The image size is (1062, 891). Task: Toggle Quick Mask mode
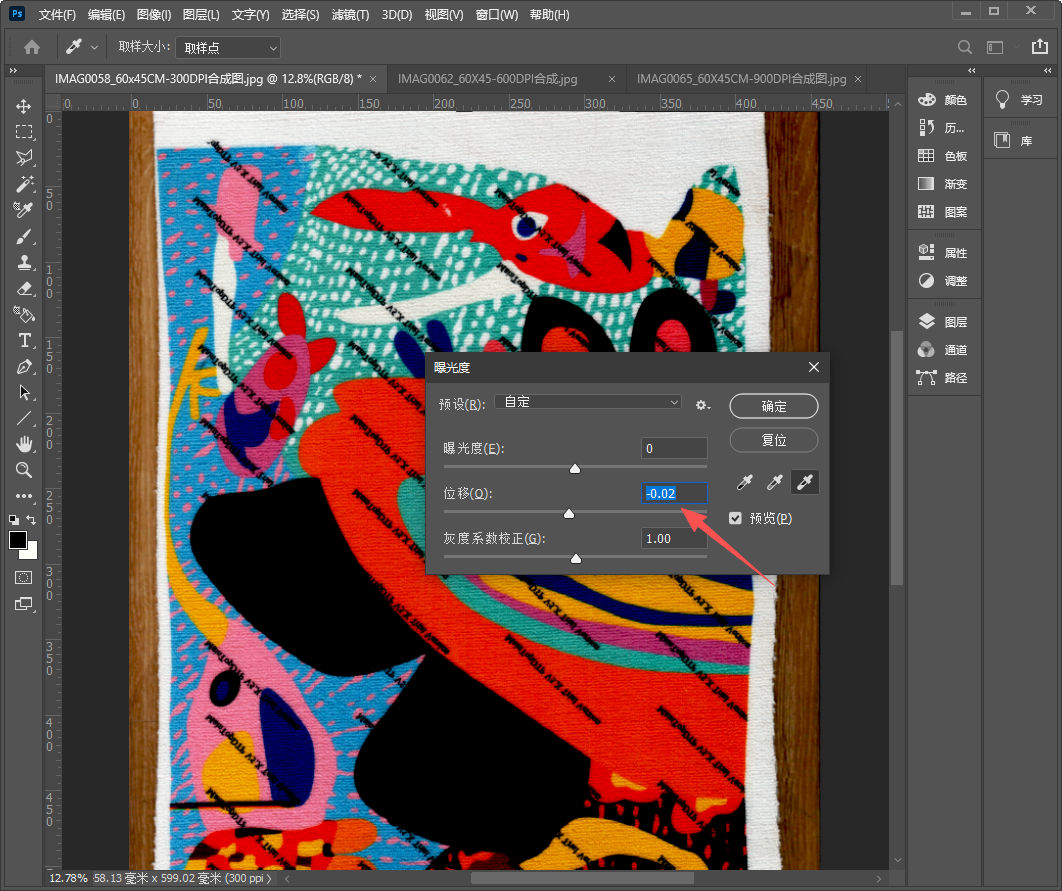[24, 577]
